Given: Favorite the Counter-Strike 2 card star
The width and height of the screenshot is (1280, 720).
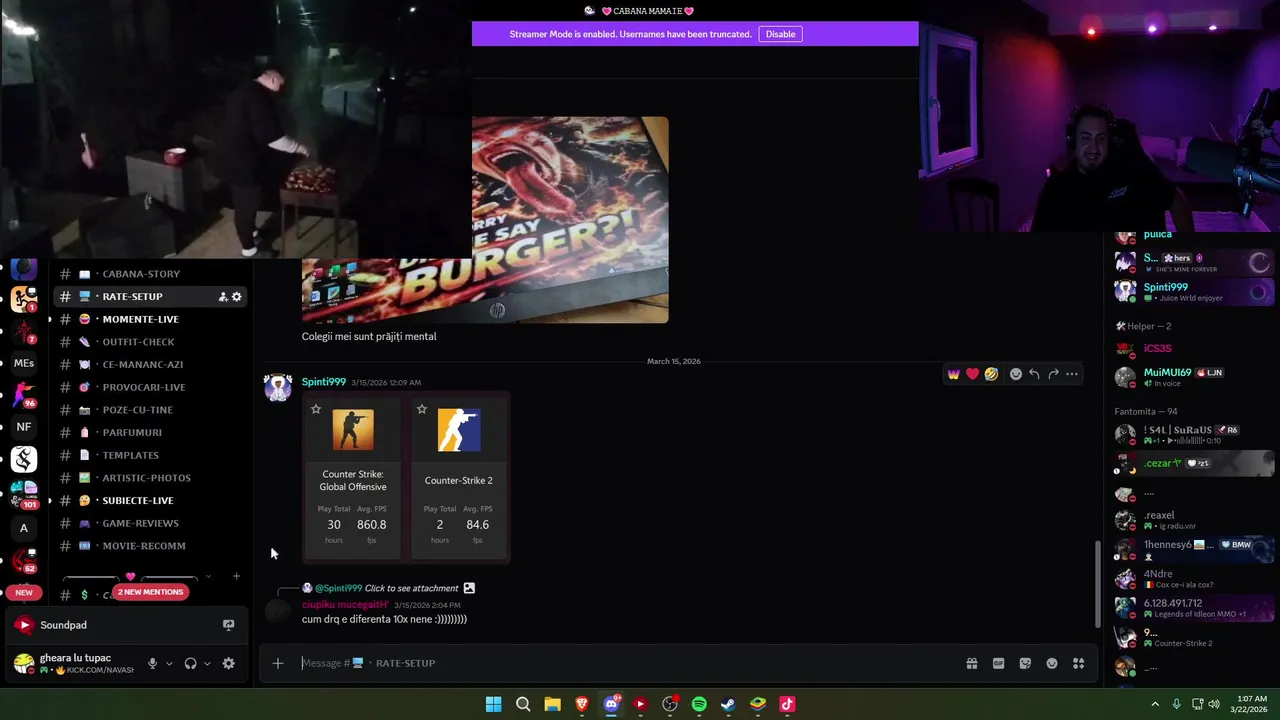Looking at the screenshot, I should pos(422,409).
